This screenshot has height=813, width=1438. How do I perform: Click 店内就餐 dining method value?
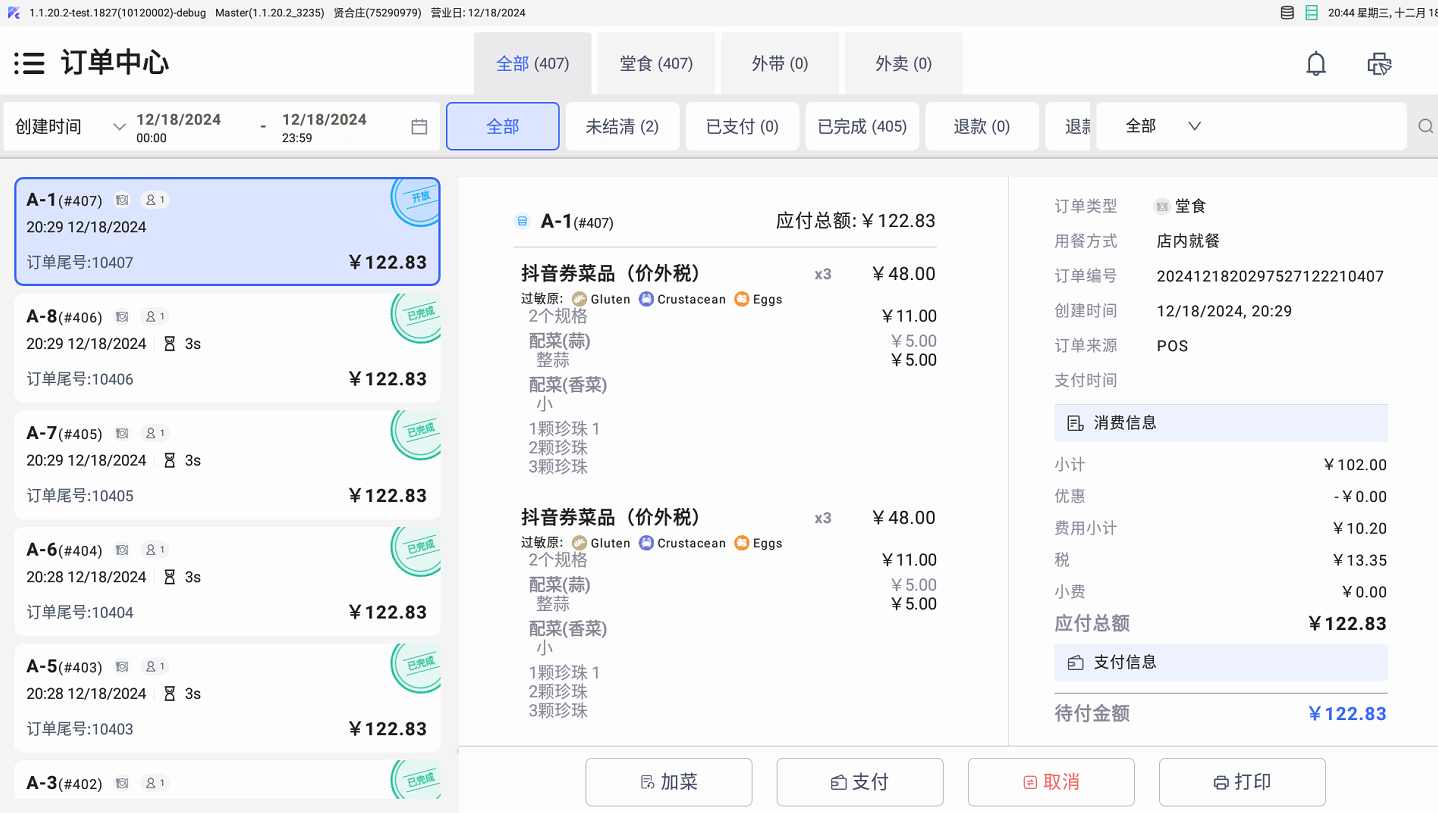coord(1188,241)
